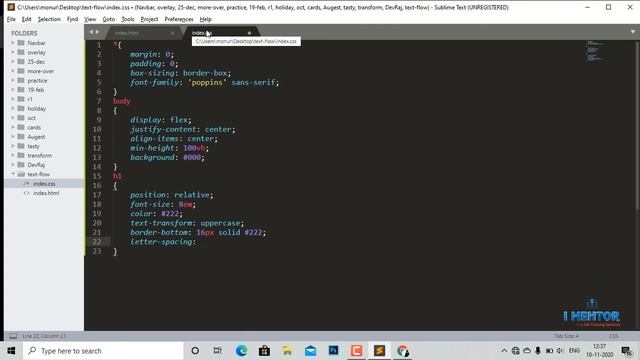
Task: Open the Windows Start menu
Action: coord(11,351)
